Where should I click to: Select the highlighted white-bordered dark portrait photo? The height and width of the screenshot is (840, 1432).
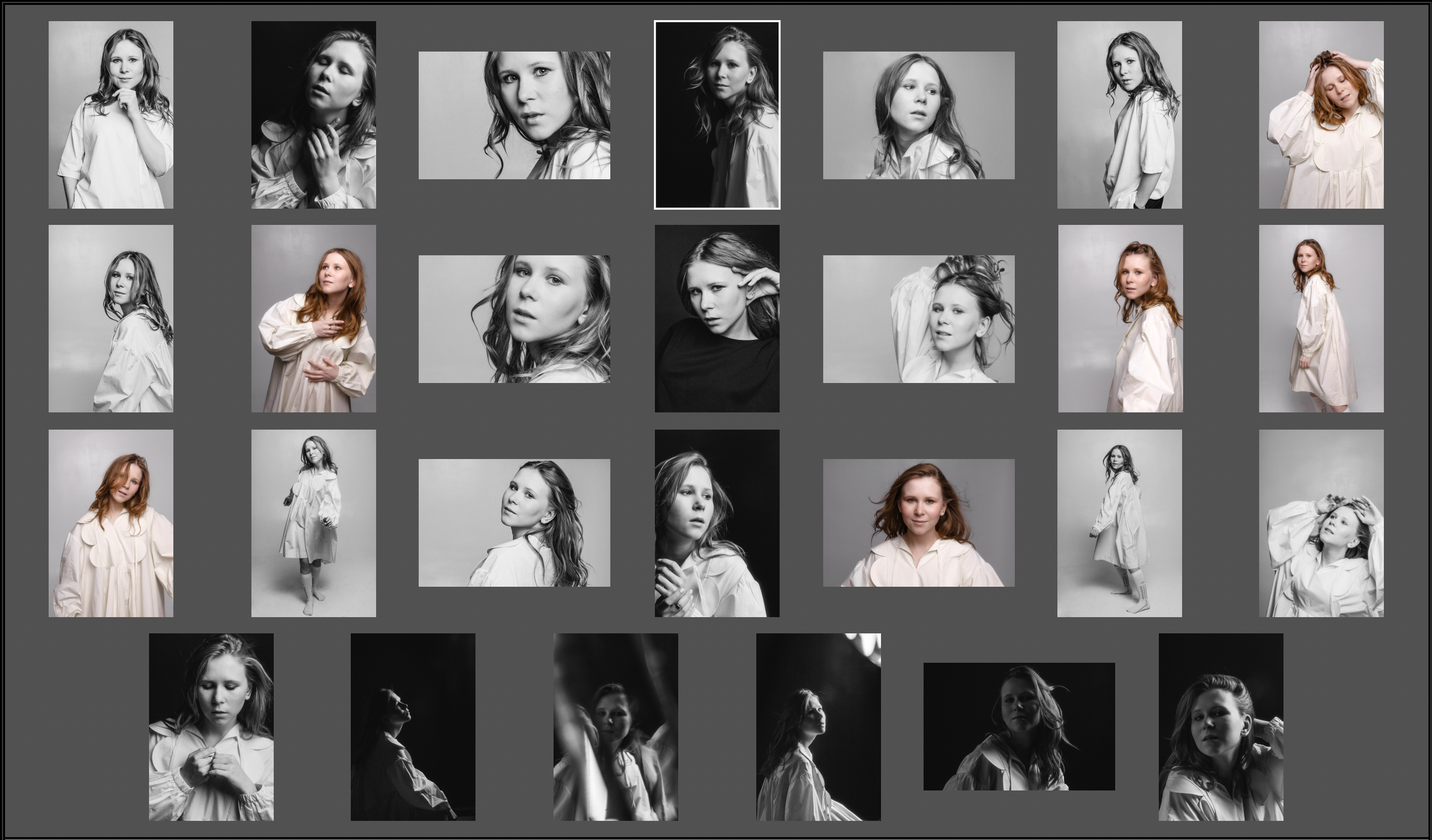click(x=717, y=115)
